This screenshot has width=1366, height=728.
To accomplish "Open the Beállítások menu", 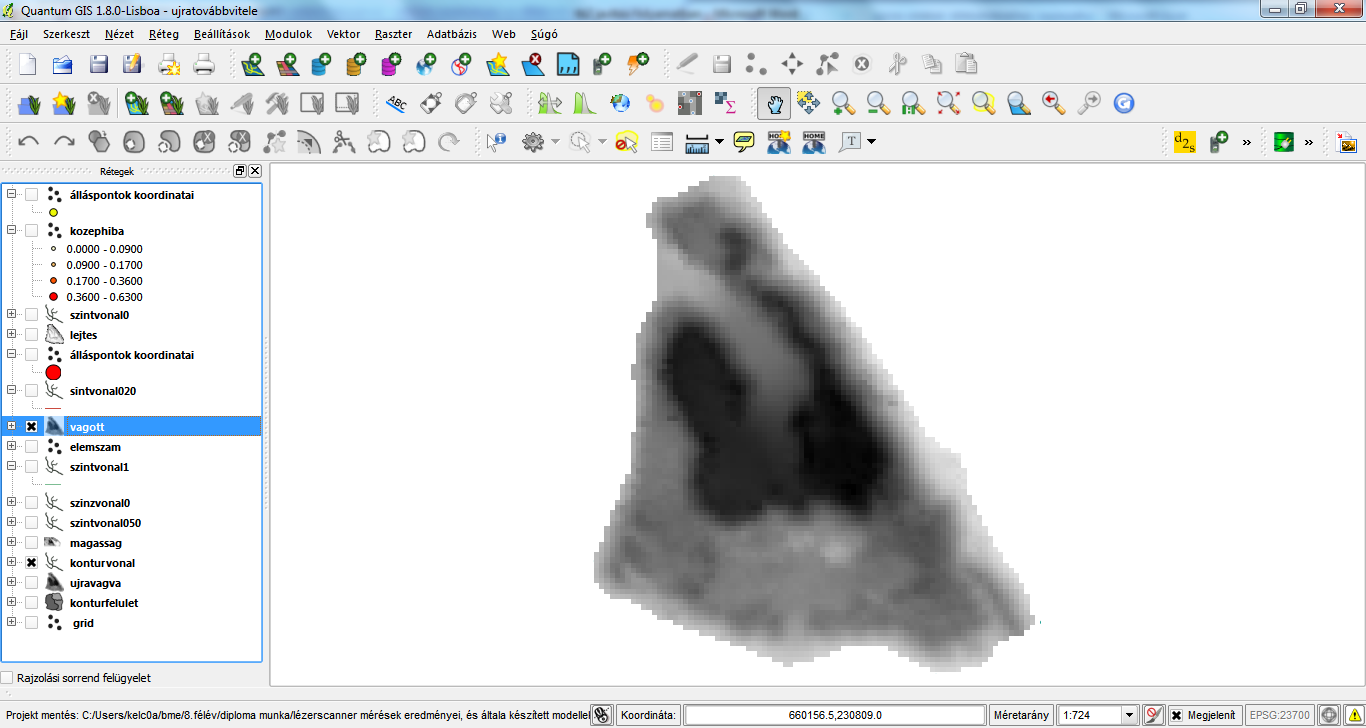I will click(222, 34).
